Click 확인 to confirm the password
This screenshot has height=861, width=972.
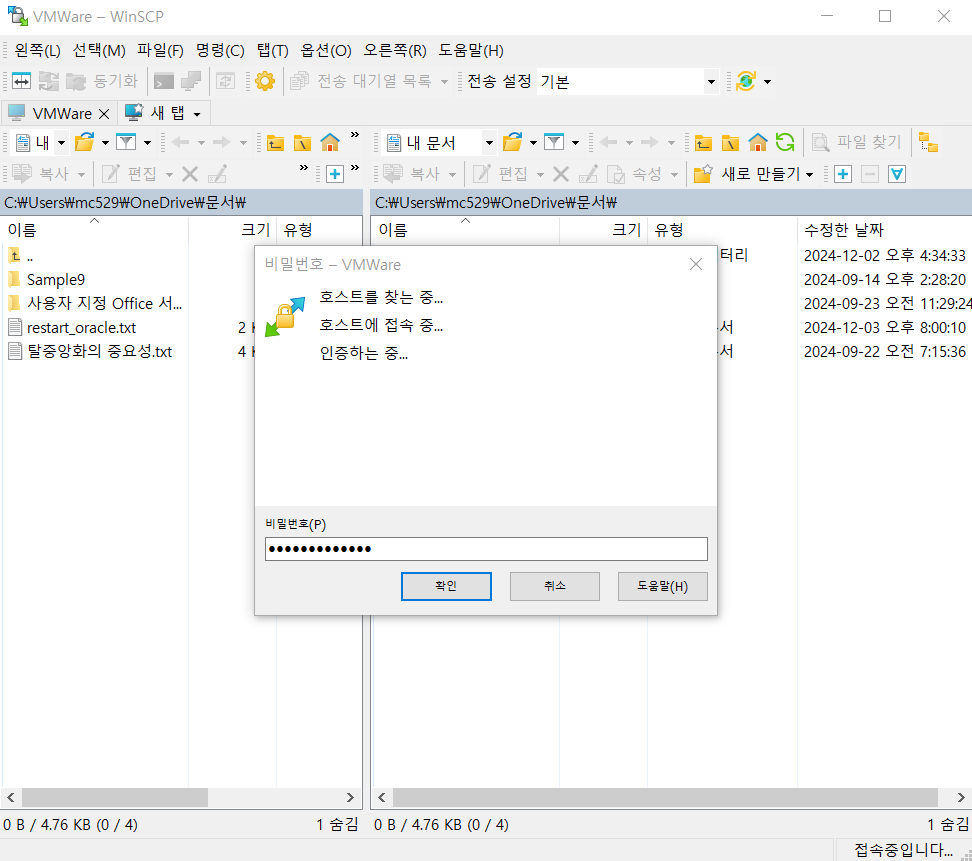(446, 586)
